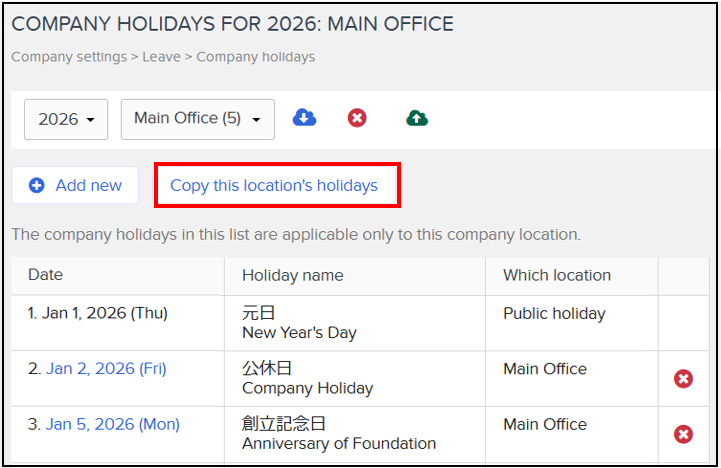Click Company holidays breadcrumb item
The height and width of the screenshot is (468, 721).
[x=256, y=57]
